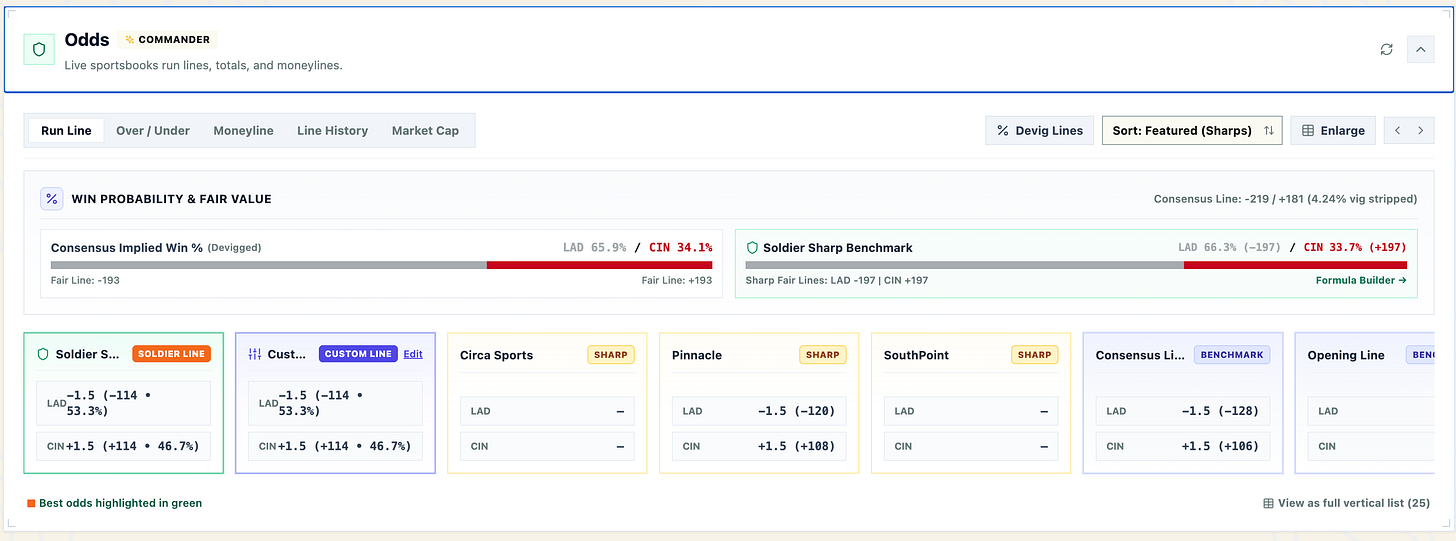Screen dimensions: 1456x541
Task: Click the Consensus Implied Win % bar
Action: point(381,265)
